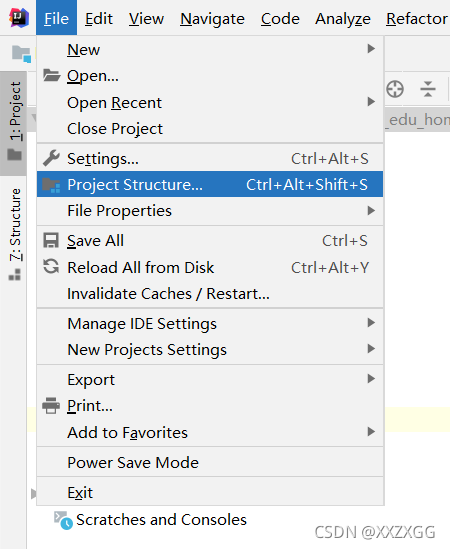
Task: Expand the Open Recent submenu arrow
Action: (371, 102)
